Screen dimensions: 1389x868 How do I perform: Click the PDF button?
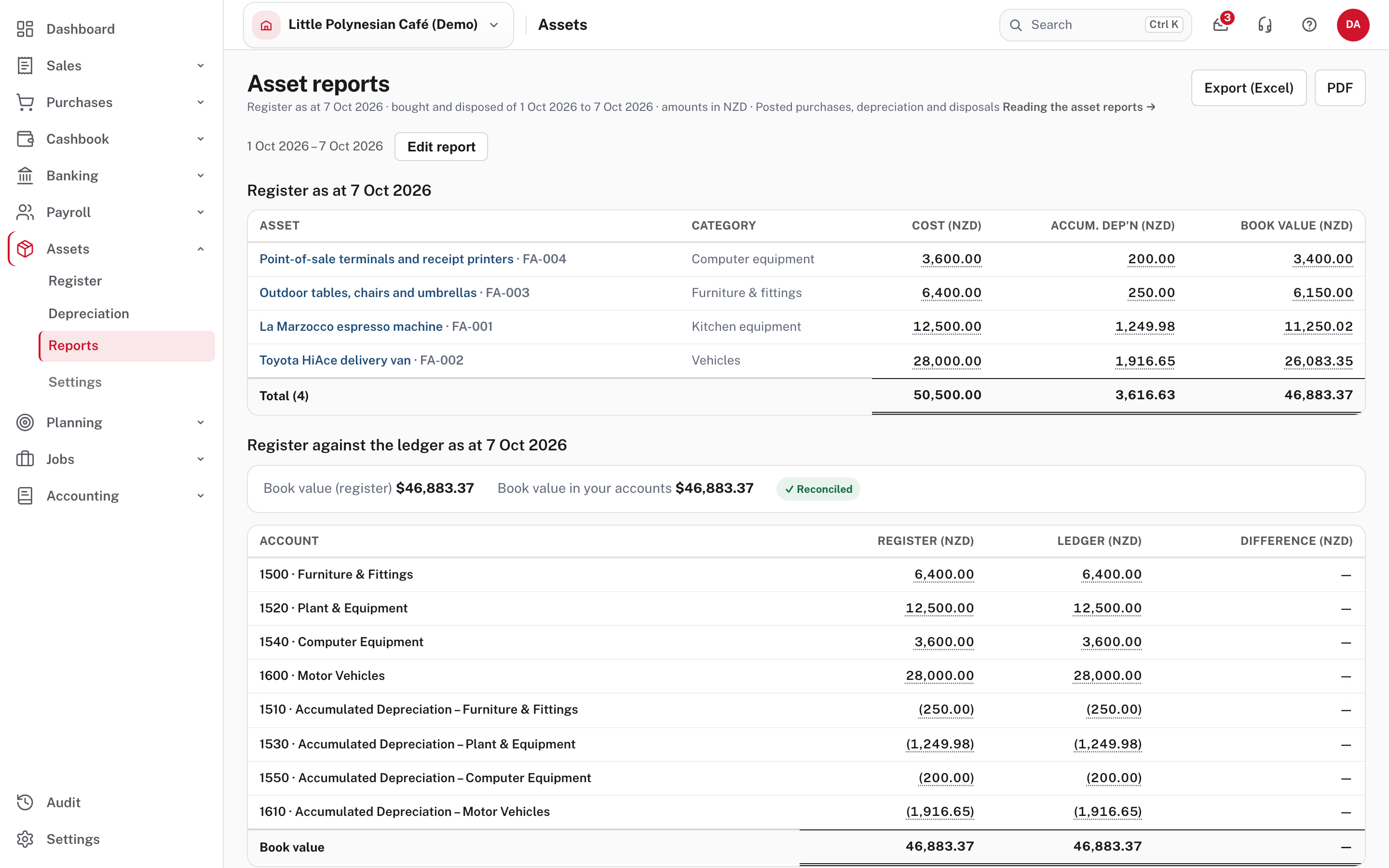(x=1340, y=88)
